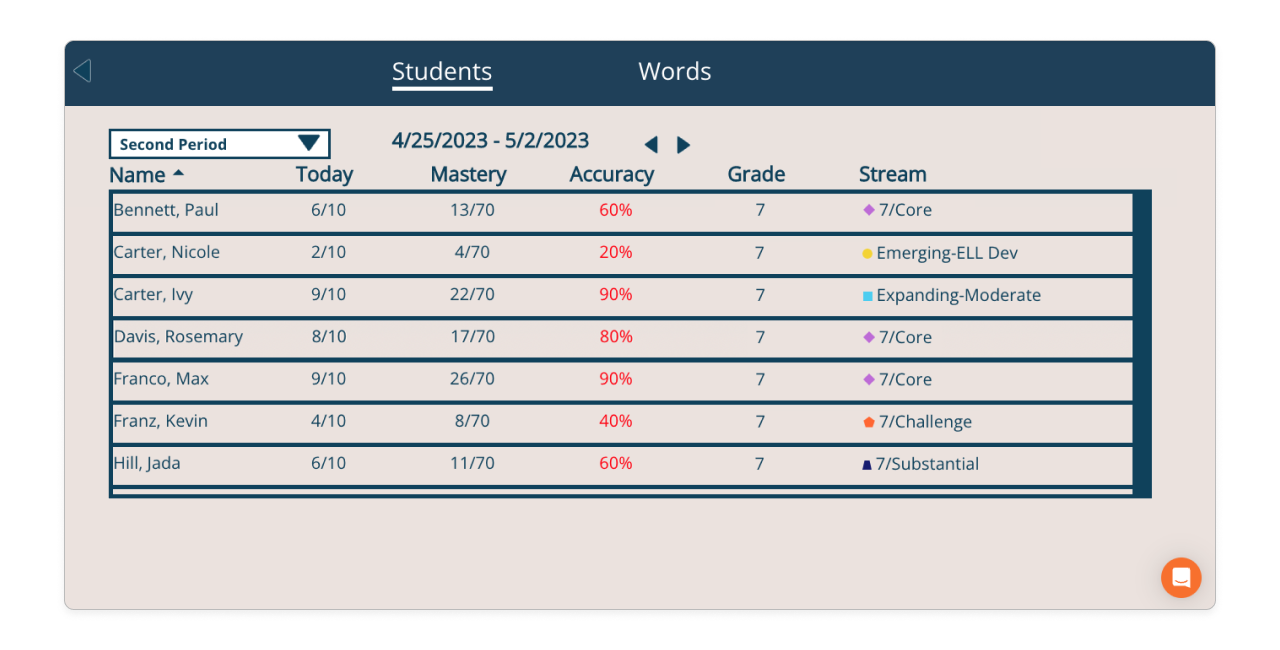Switch to the Students tab
Screen dimensions: 1280x650
[x=441, y=71]
